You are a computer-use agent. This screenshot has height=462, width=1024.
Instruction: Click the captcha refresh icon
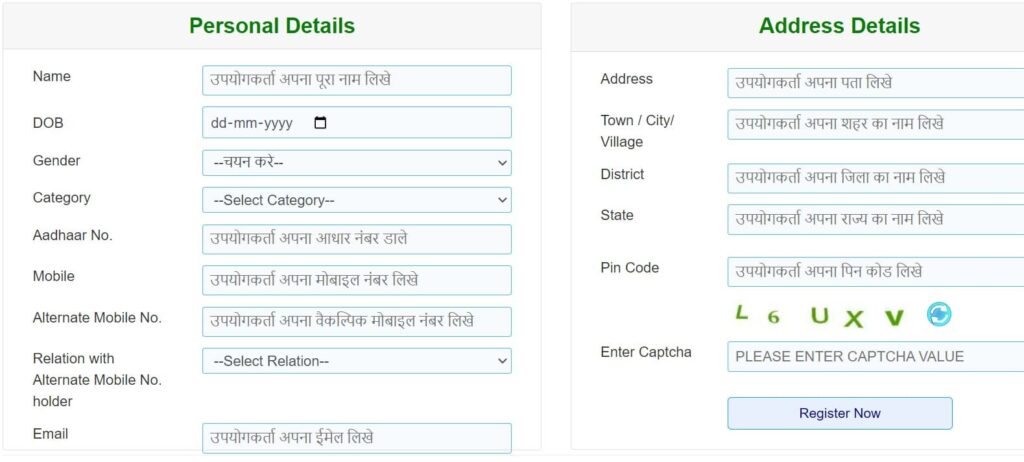939,315
